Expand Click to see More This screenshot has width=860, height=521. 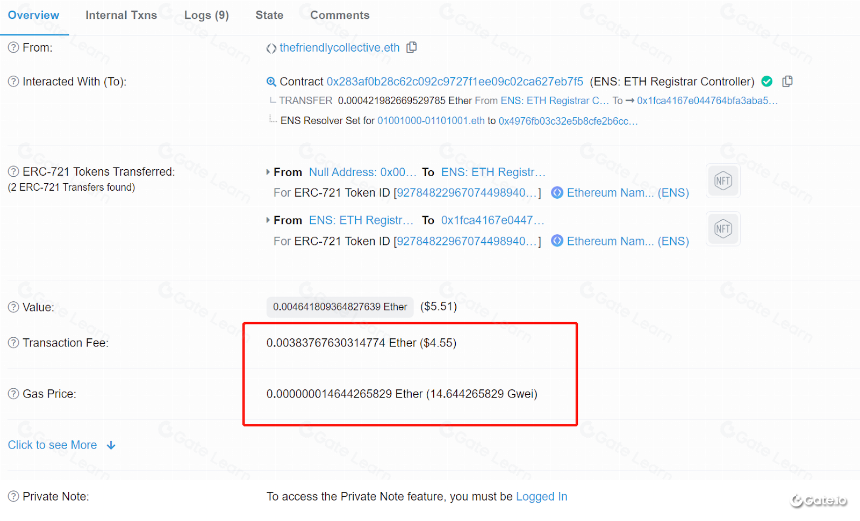[x=61, y=445]
